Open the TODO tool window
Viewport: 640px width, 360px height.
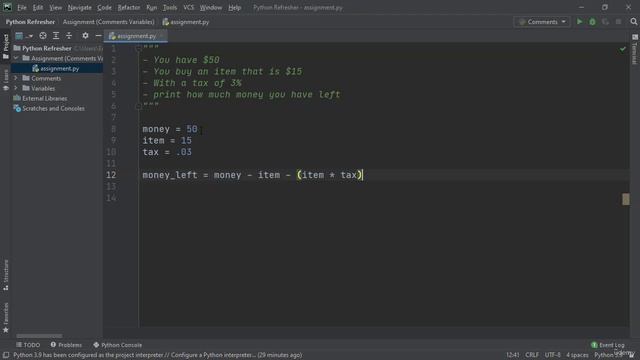(x=28, y=345)
